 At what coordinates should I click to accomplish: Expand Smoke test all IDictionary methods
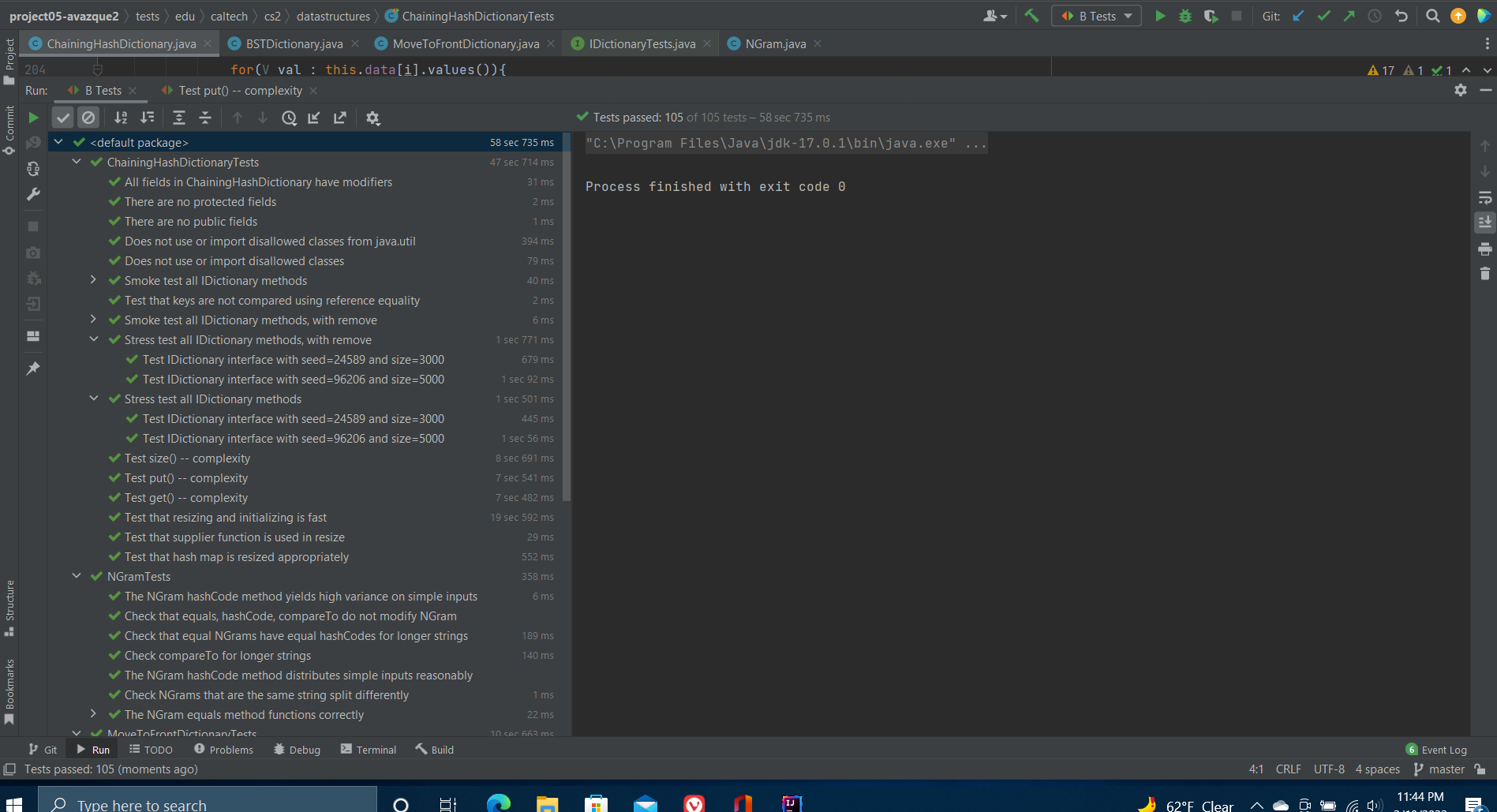tap(93, 280)
